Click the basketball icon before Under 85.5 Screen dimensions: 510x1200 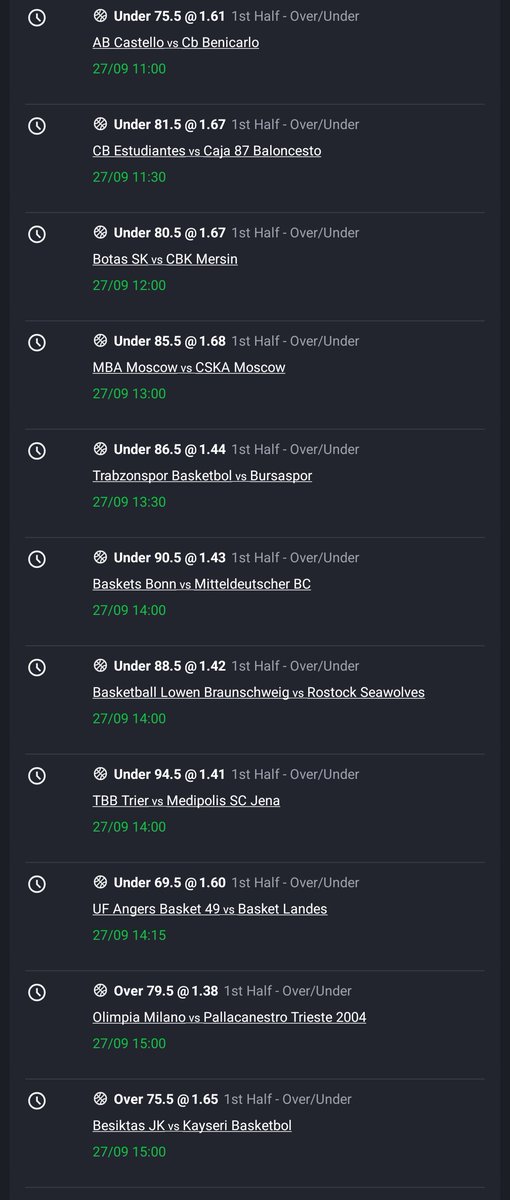(100, 341)
